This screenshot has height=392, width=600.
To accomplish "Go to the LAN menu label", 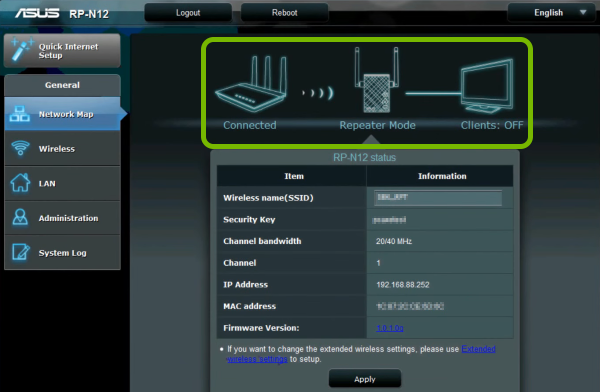I will tap(47, 184).
